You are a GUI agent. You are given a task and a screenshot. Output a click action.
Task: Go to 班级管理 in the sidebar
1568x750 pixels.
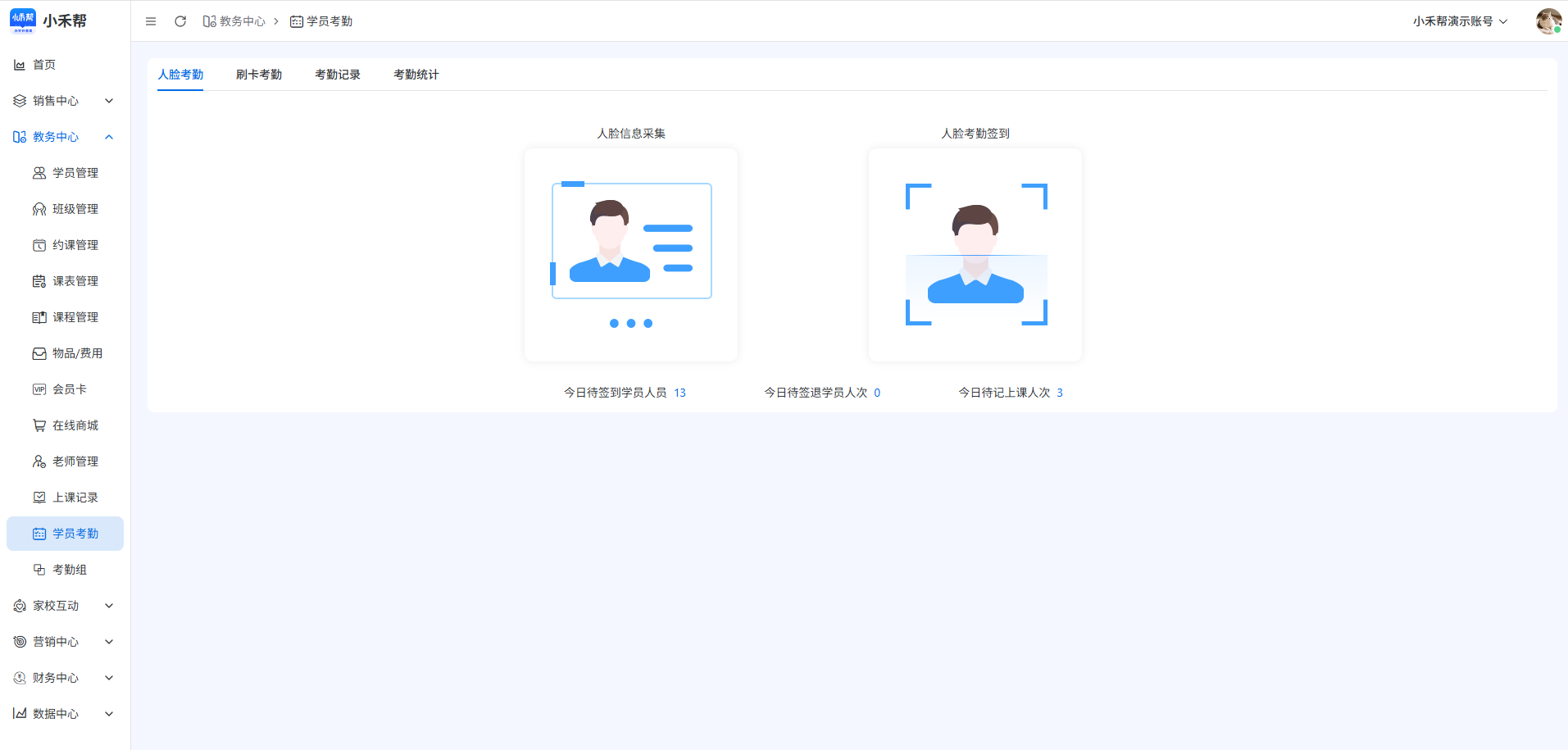[75, 209]
